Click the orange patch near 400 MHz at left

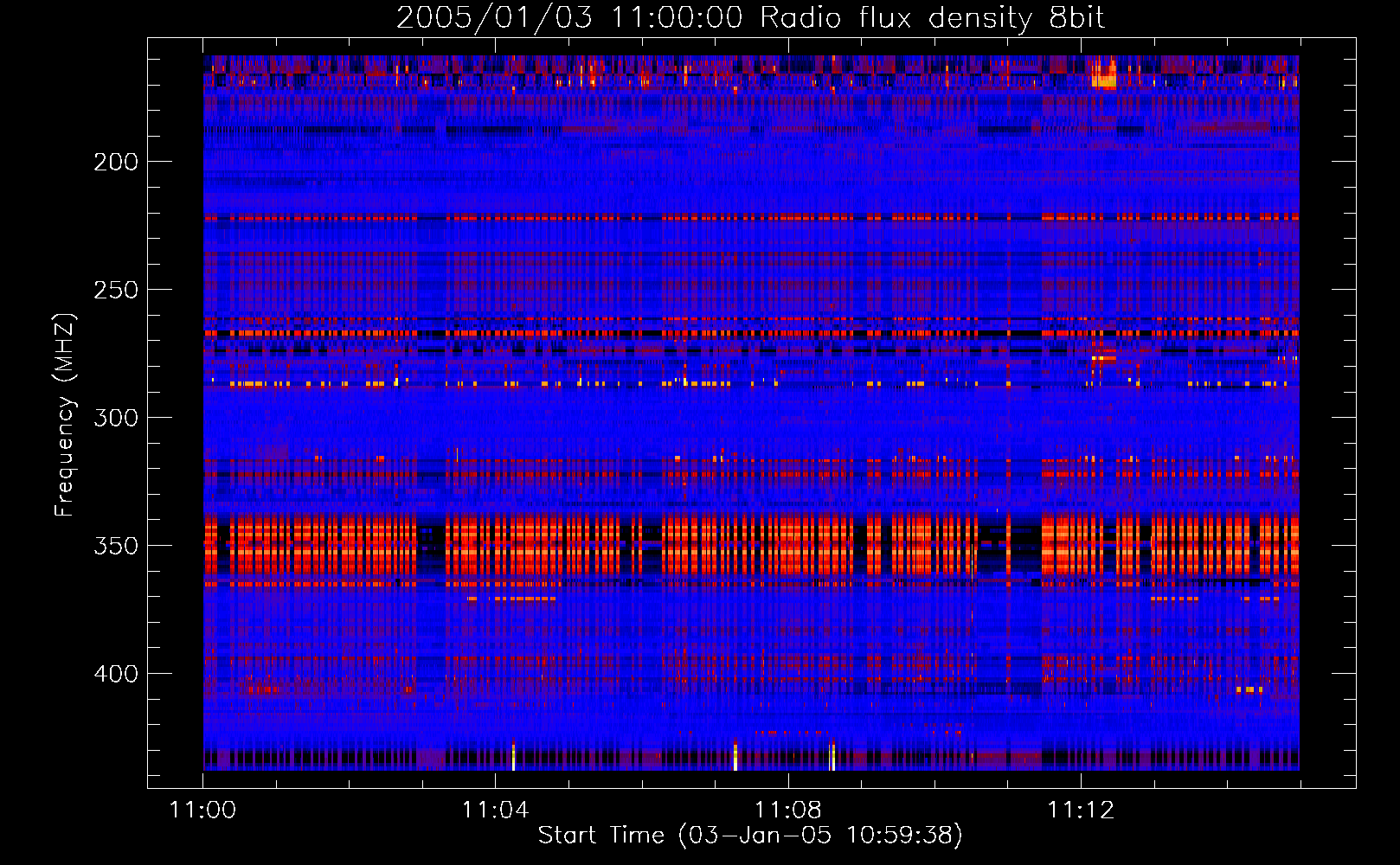tap(260, 689)
